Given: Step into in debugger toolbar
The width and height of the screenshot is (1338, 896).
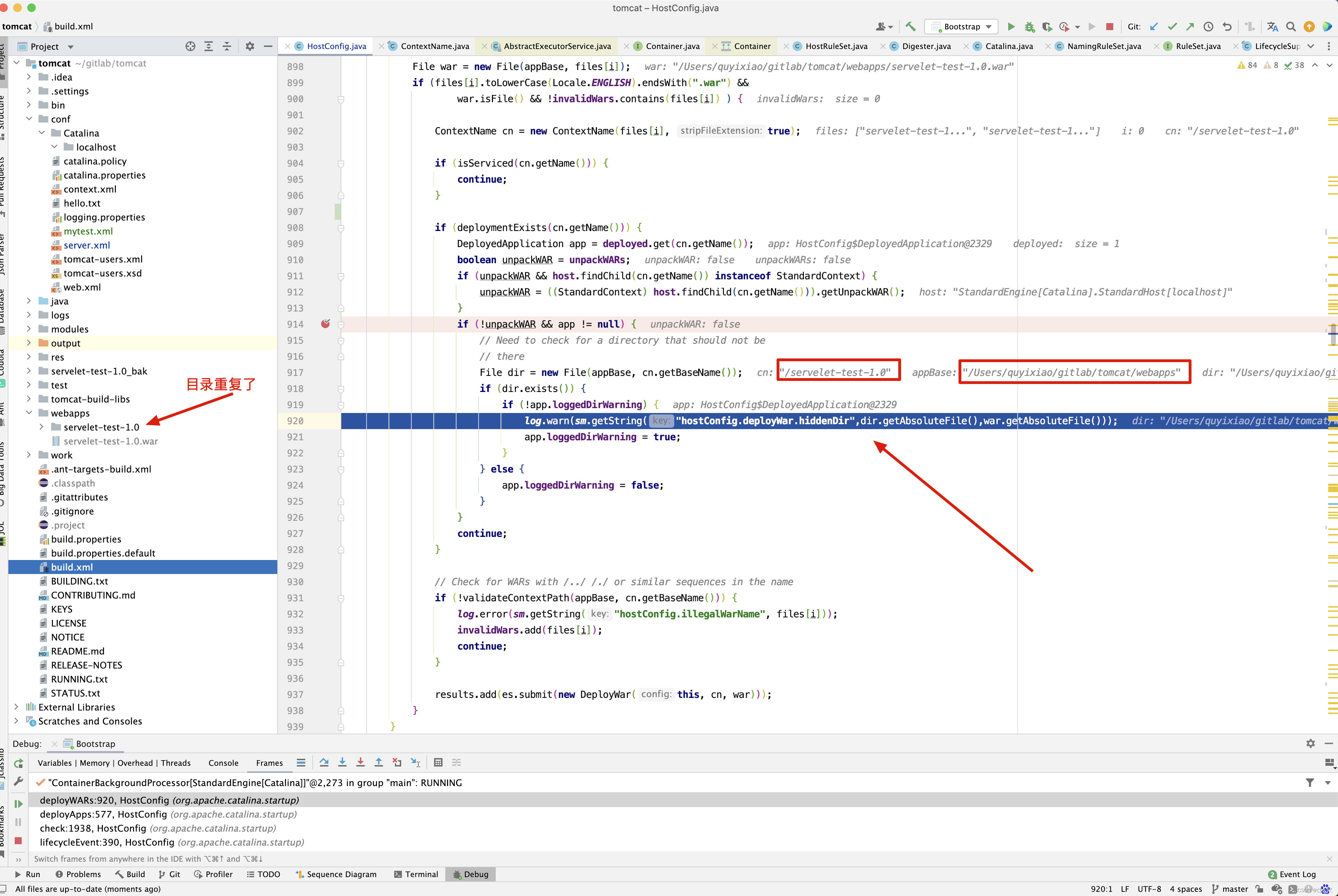Looking at the screenshot, I should pos(342,762).
